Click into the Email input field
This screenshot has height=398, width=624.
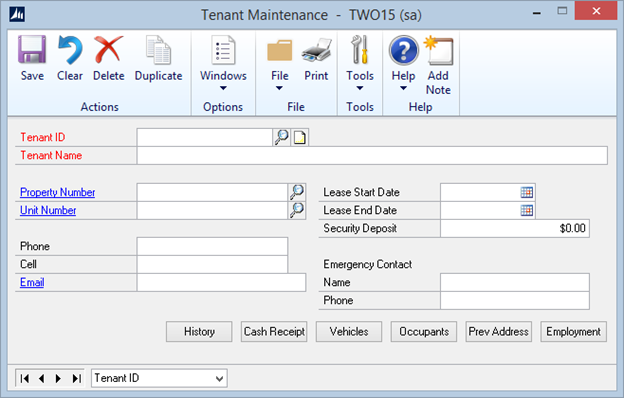tap(221, 282)
